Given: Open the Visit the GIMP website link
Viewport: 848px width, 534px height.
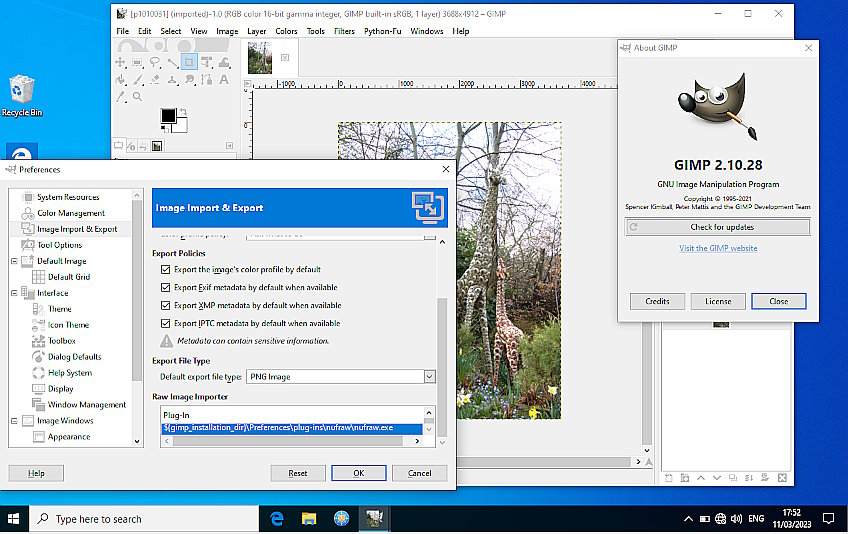Looking at the screenshot, I should coord(717,248).
